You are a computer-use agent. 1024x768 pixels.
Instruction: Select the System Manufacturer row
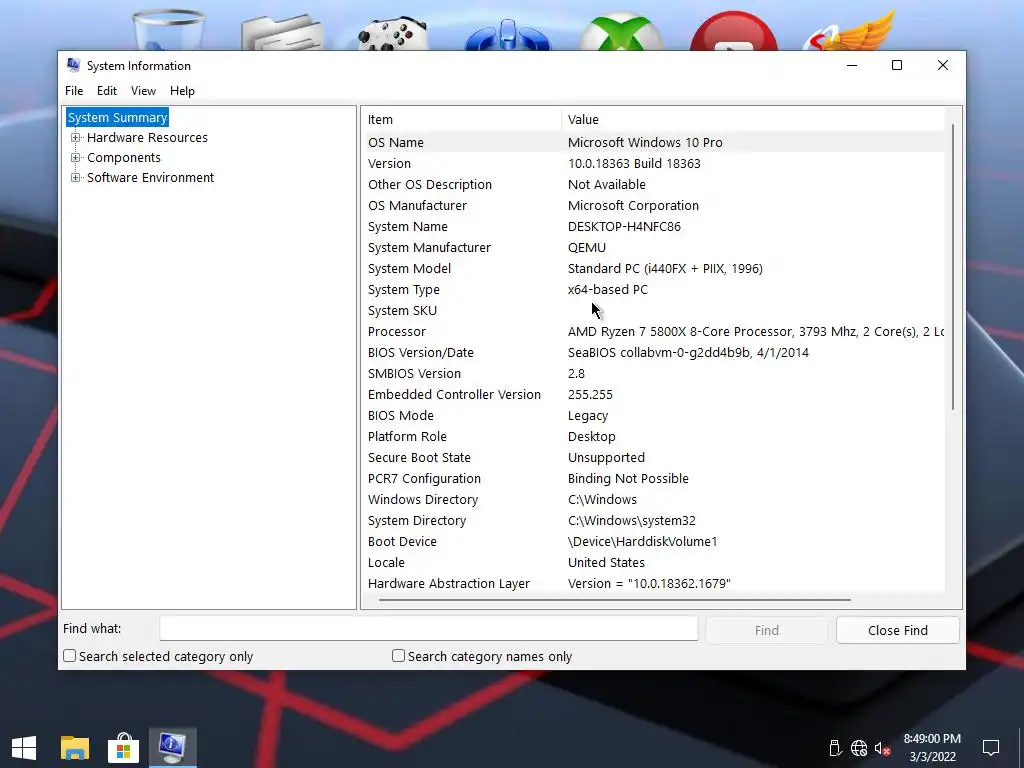[x=654, y=248]
